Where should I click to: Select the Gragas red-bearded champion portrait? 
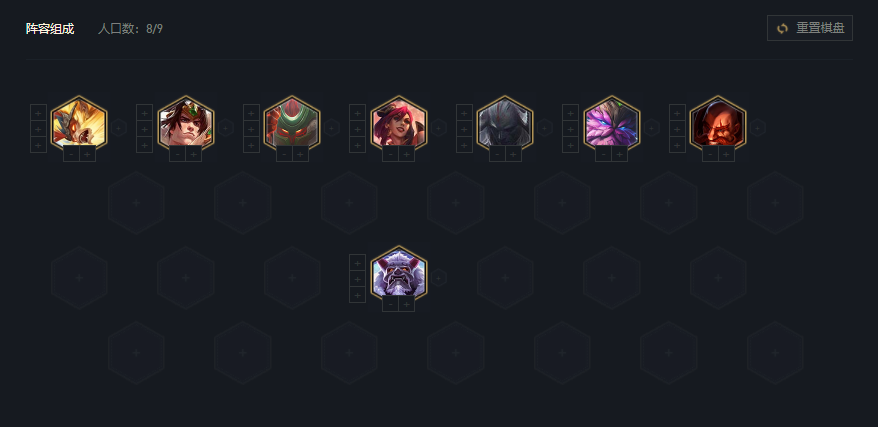click(718, 124)
